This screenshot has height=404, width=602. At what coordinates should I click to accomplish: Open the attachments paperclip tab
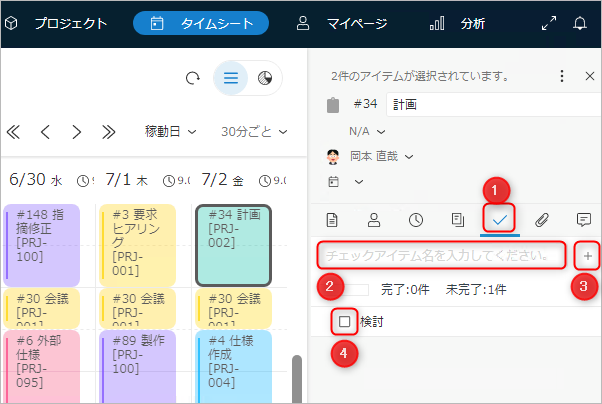point(541,219)
